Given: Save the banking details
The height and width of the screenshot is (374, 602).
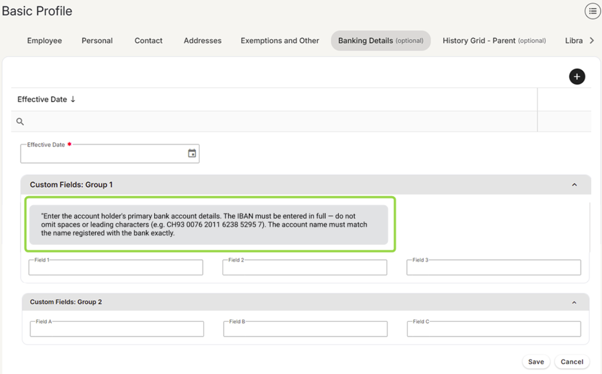Looking at the screenshot, I should tap(536, 362).
